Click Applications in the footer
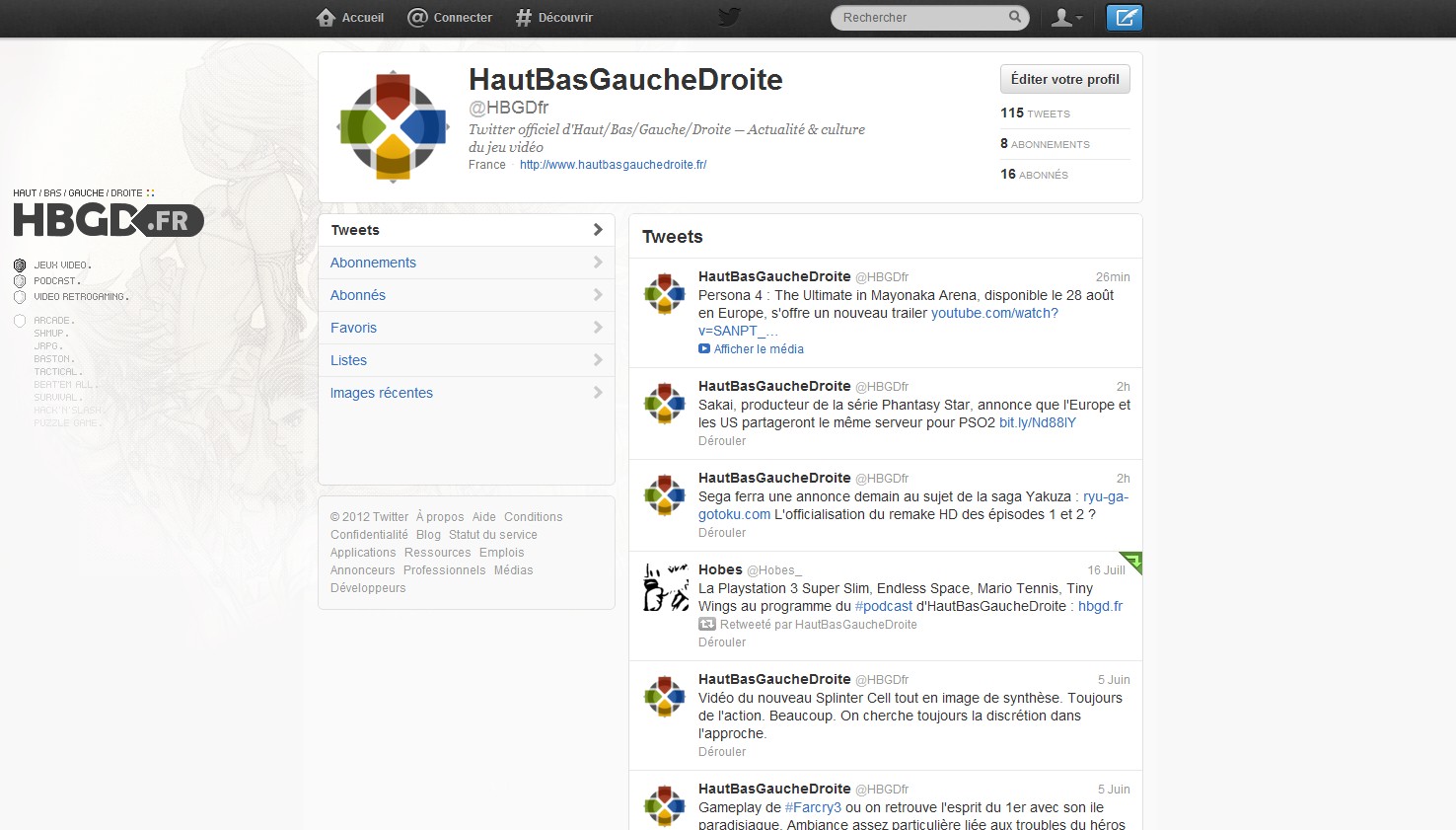The height and width of the screenshot is (830, 1456). tap(363, 553)
